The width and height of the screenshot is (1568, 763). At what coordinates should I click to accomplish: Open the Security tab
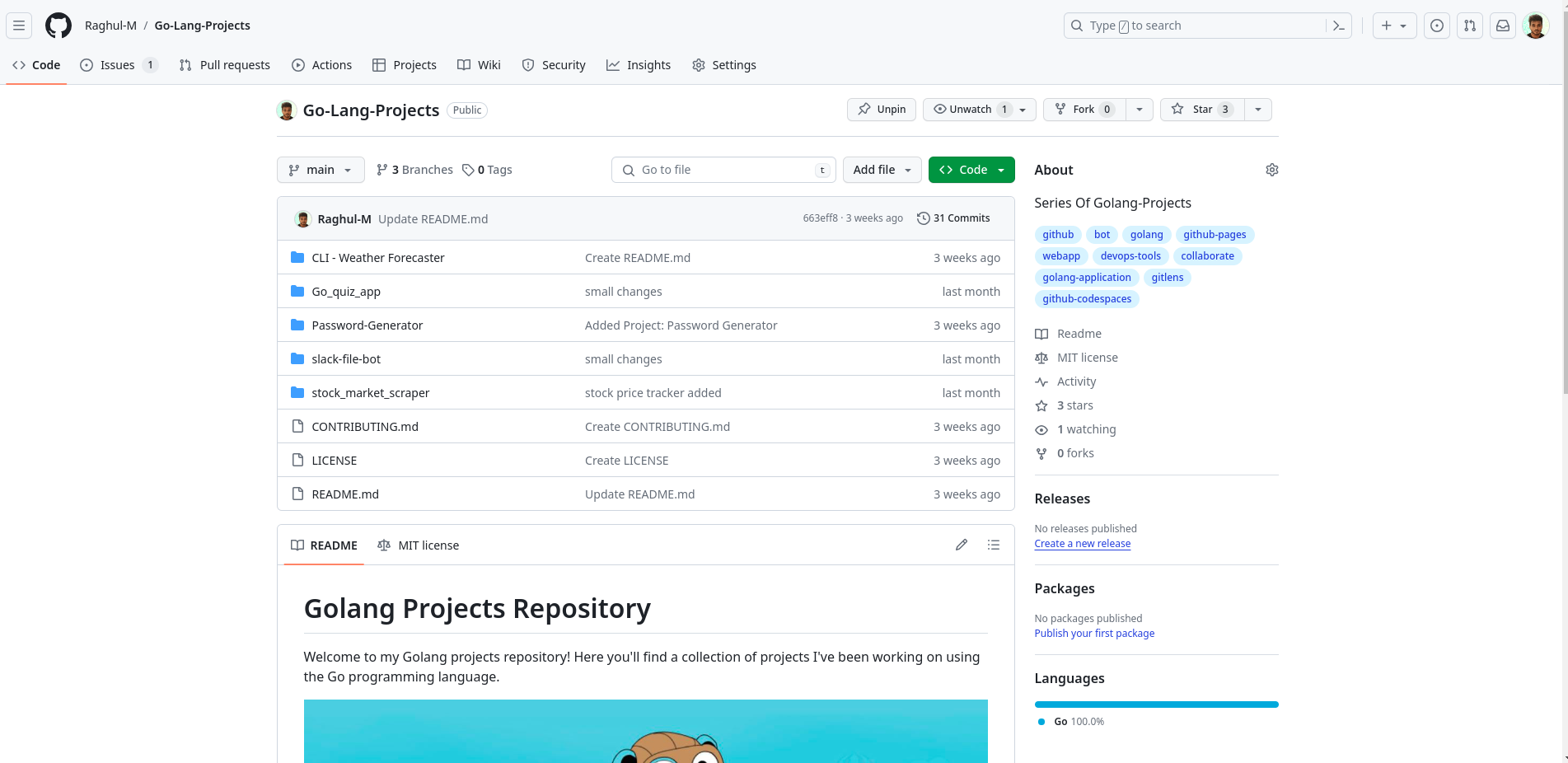(x=554, y=65)
